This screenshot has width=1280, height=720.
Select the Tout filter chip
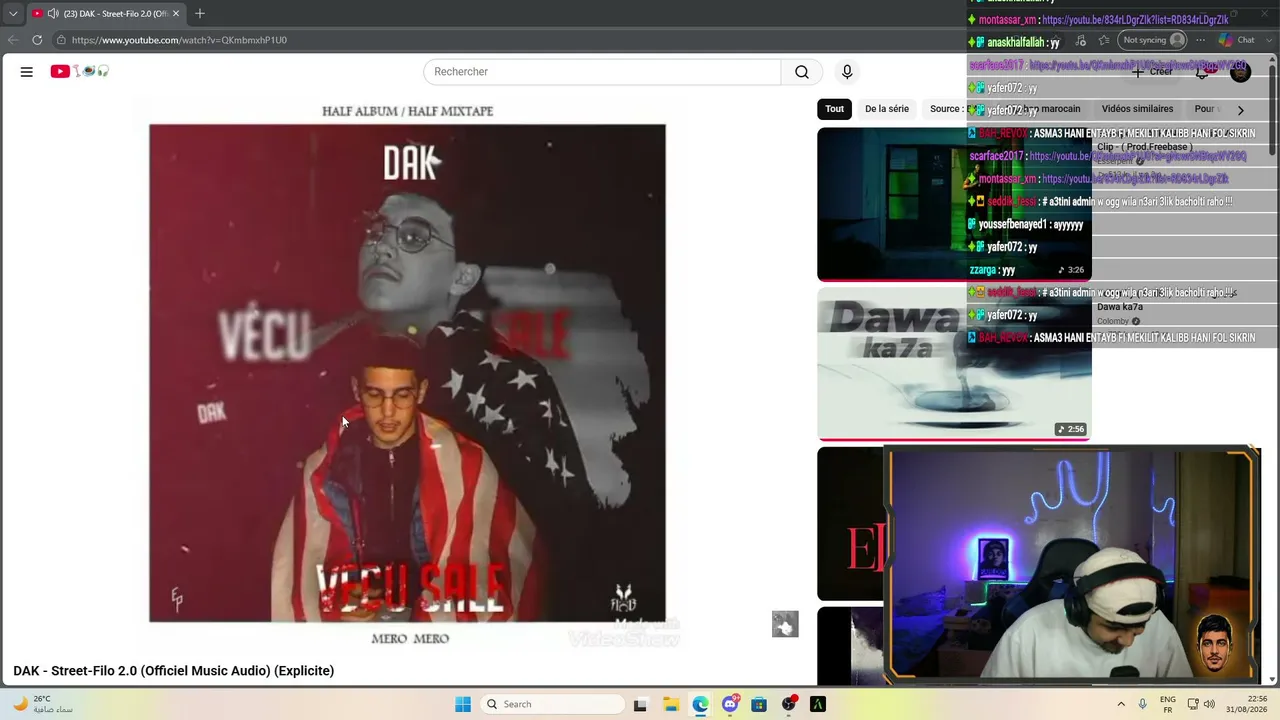835,109
